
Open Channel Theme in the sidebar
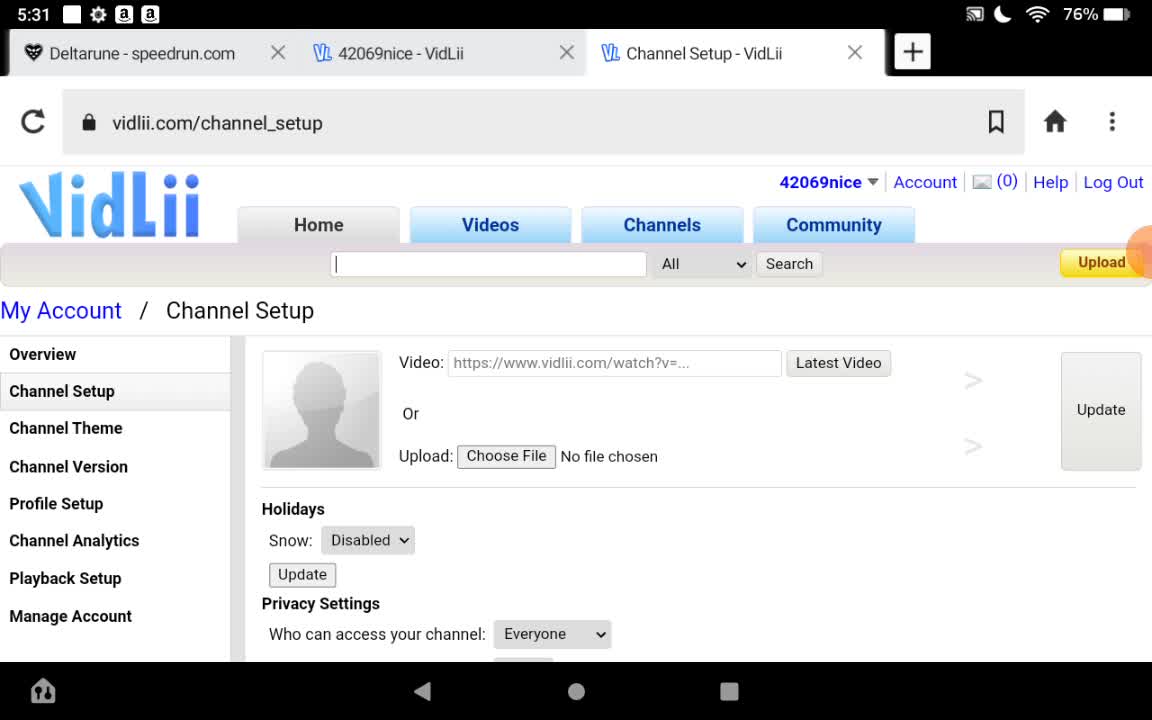tap(65, 428)
